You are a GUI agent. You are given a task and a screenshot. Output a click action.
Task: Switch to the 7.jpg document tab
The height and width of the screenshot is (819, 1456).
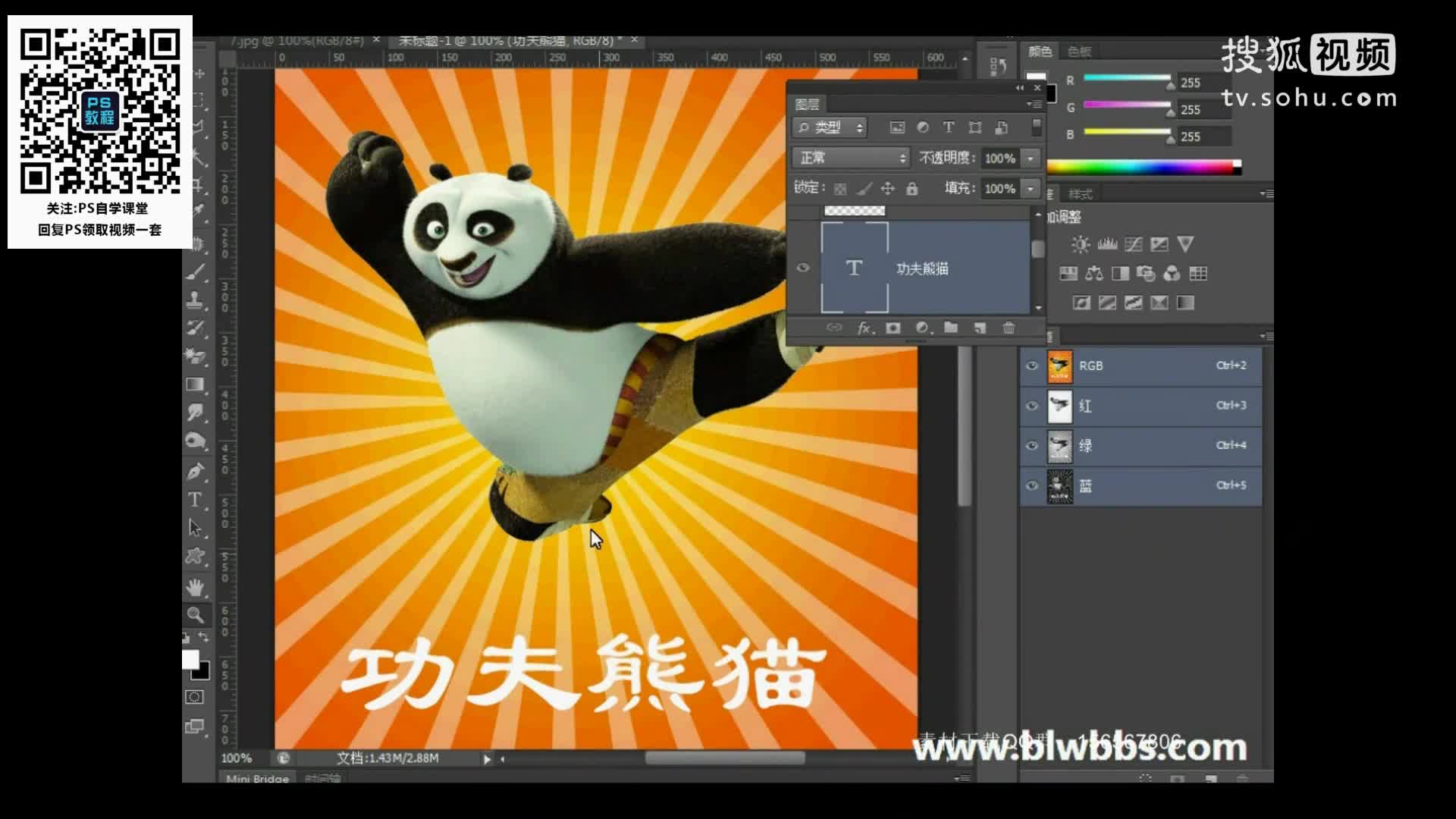(297, 41)
